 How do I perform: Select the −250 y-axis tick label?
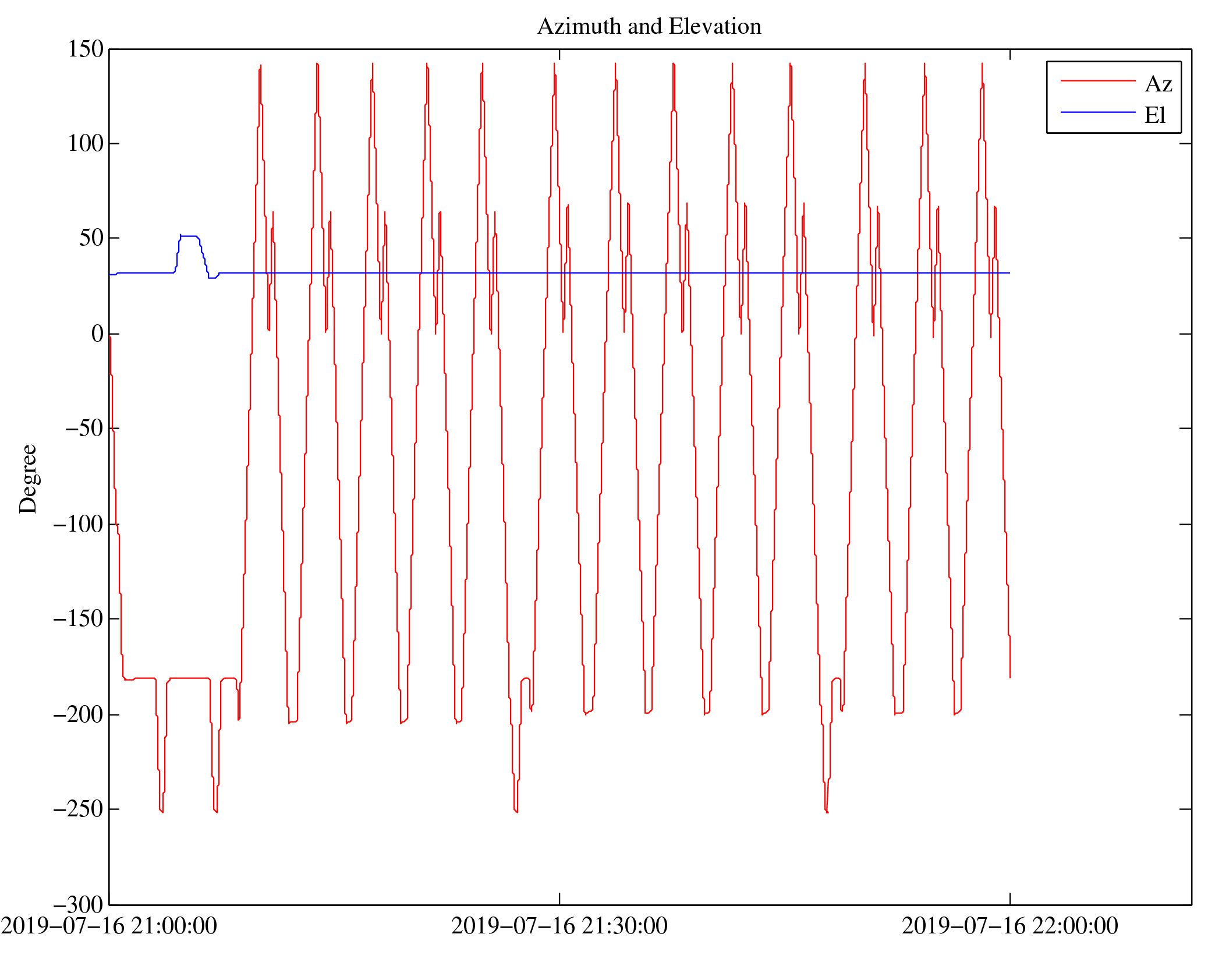click(x=78, y=809)
